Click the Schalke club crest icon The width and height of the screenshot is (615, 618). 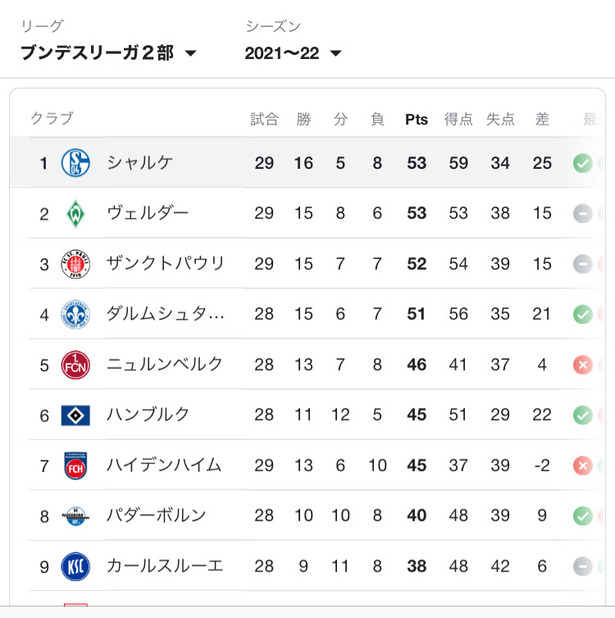coord(76,163)
